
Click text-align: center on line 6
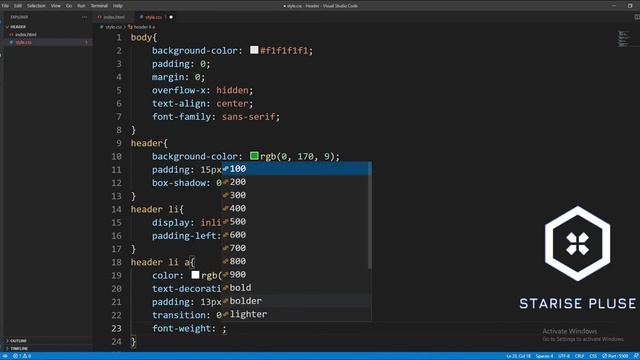202,104
